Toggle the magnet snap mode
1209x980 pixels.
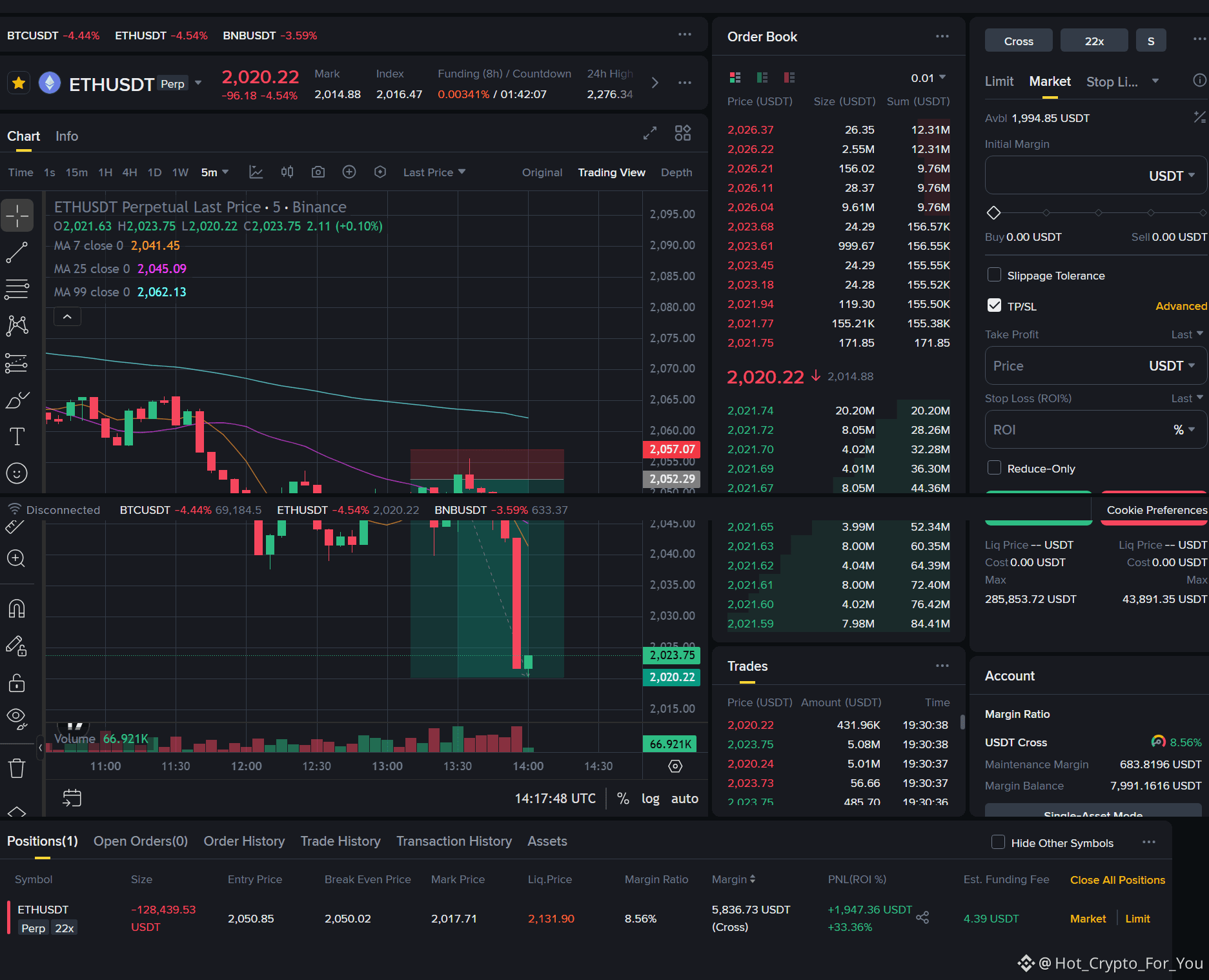tap(17, 609)
